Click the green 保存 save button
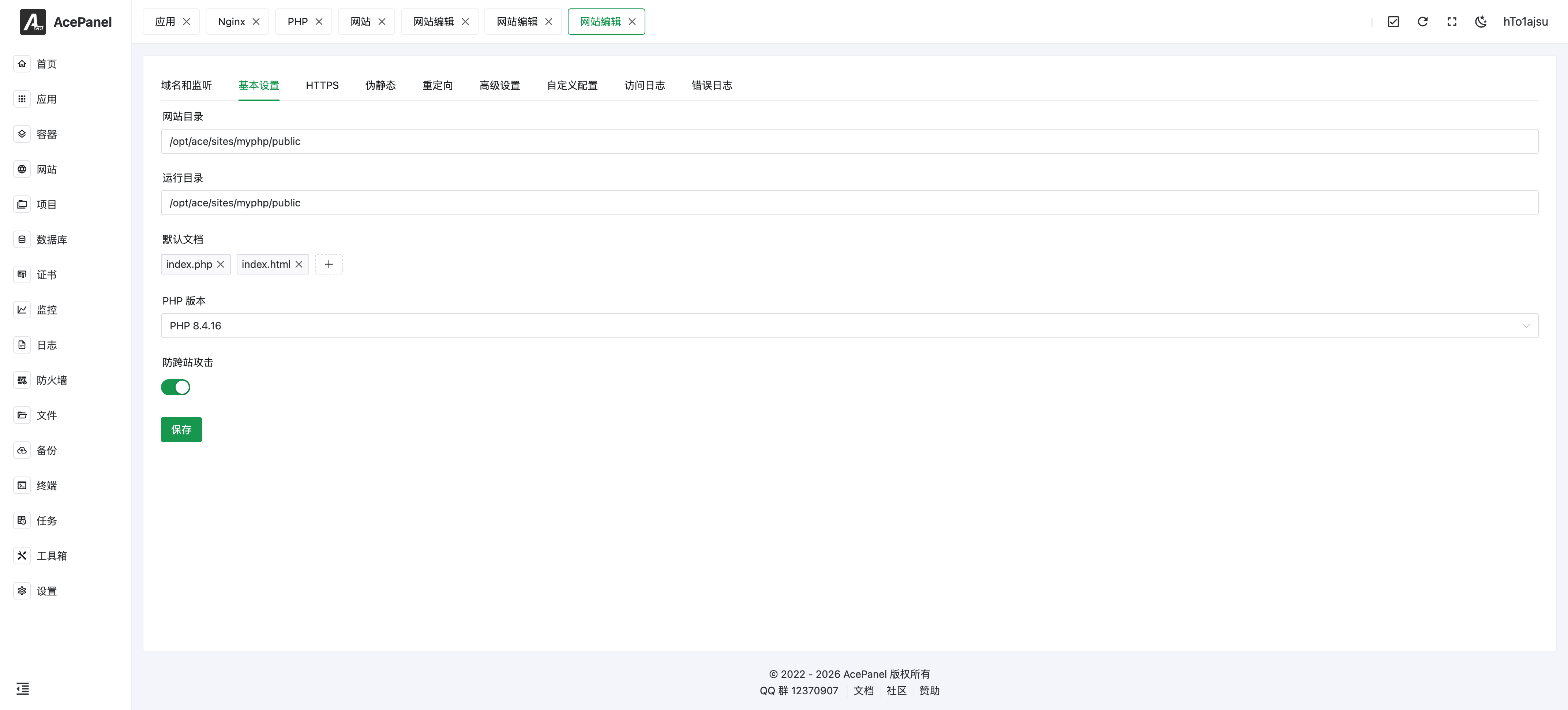Viewport: 1568px width, 710px height. click(181, 430)
